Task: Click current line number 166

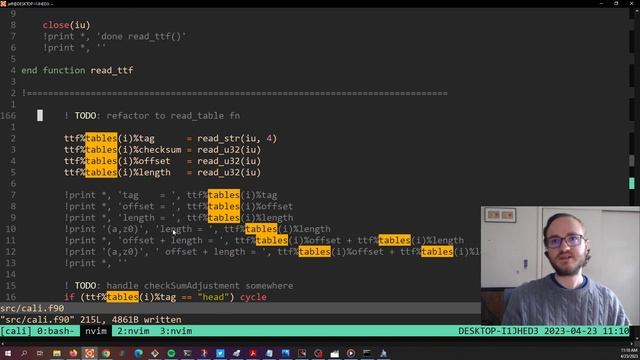Action: [8, 116]
